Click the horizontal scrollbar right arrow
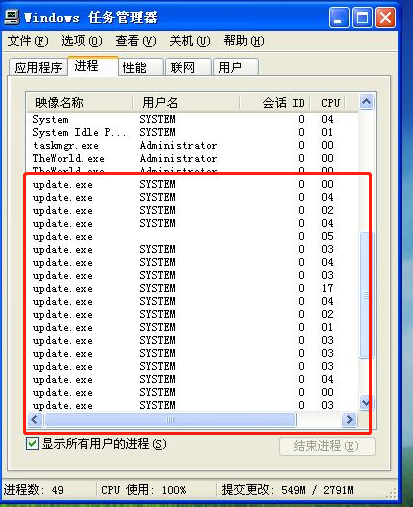This screenshot has height=507, width=413. [349, 419]
